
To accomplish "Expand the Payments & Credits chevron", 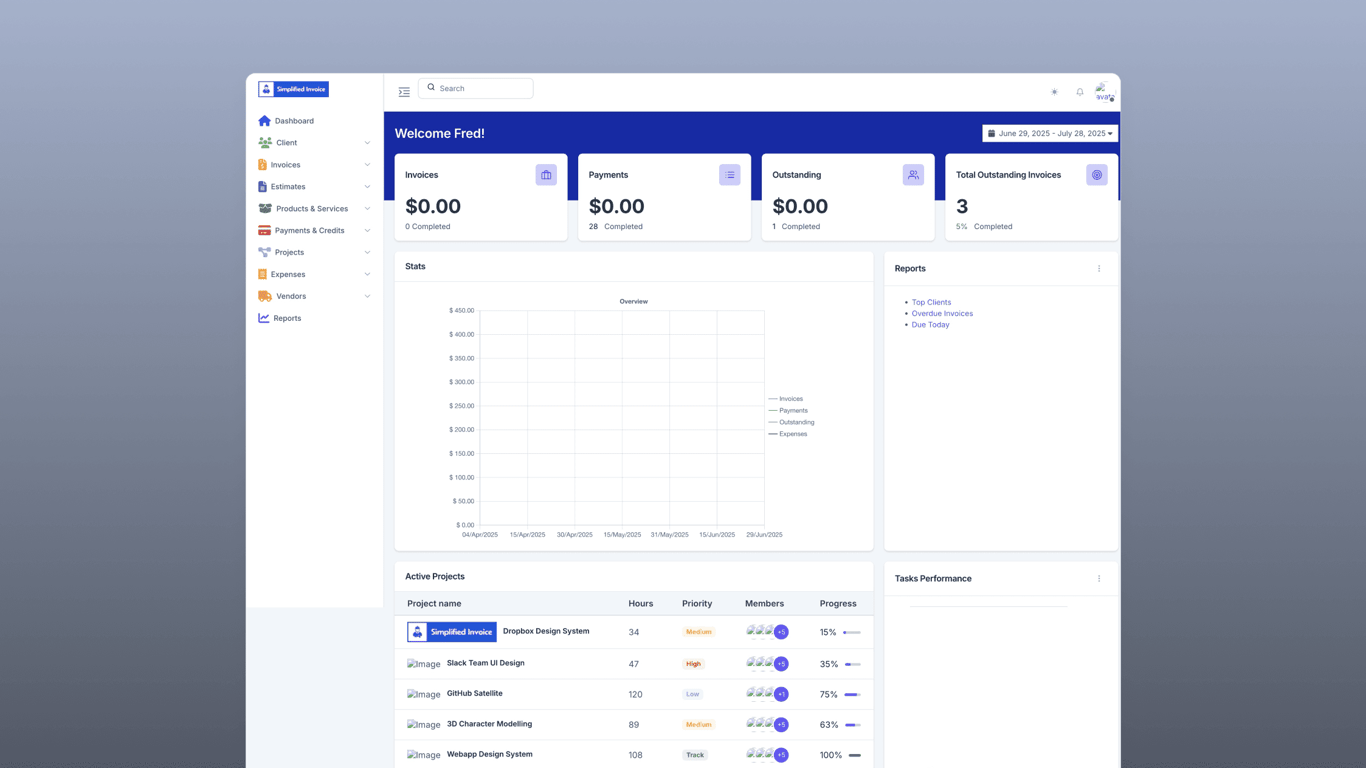I will click(367, 231).
